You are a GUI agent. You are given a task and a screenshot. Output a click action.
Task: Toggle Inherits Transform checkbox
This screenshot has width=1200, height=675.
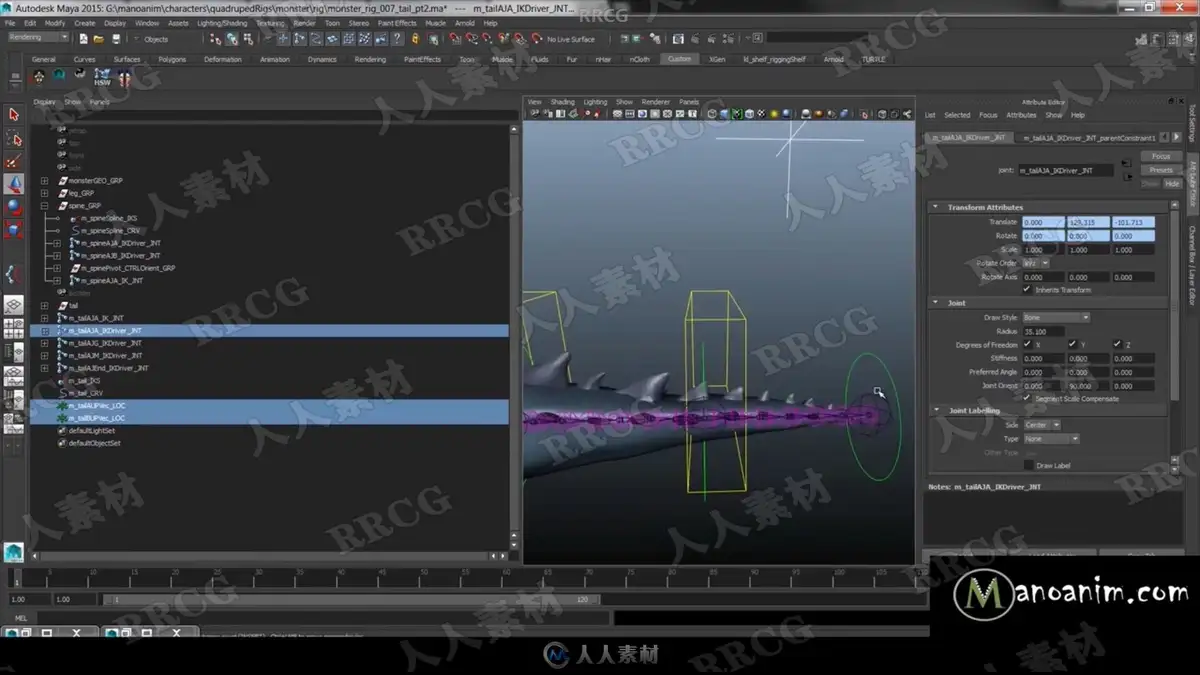(x=1026, y=290)
